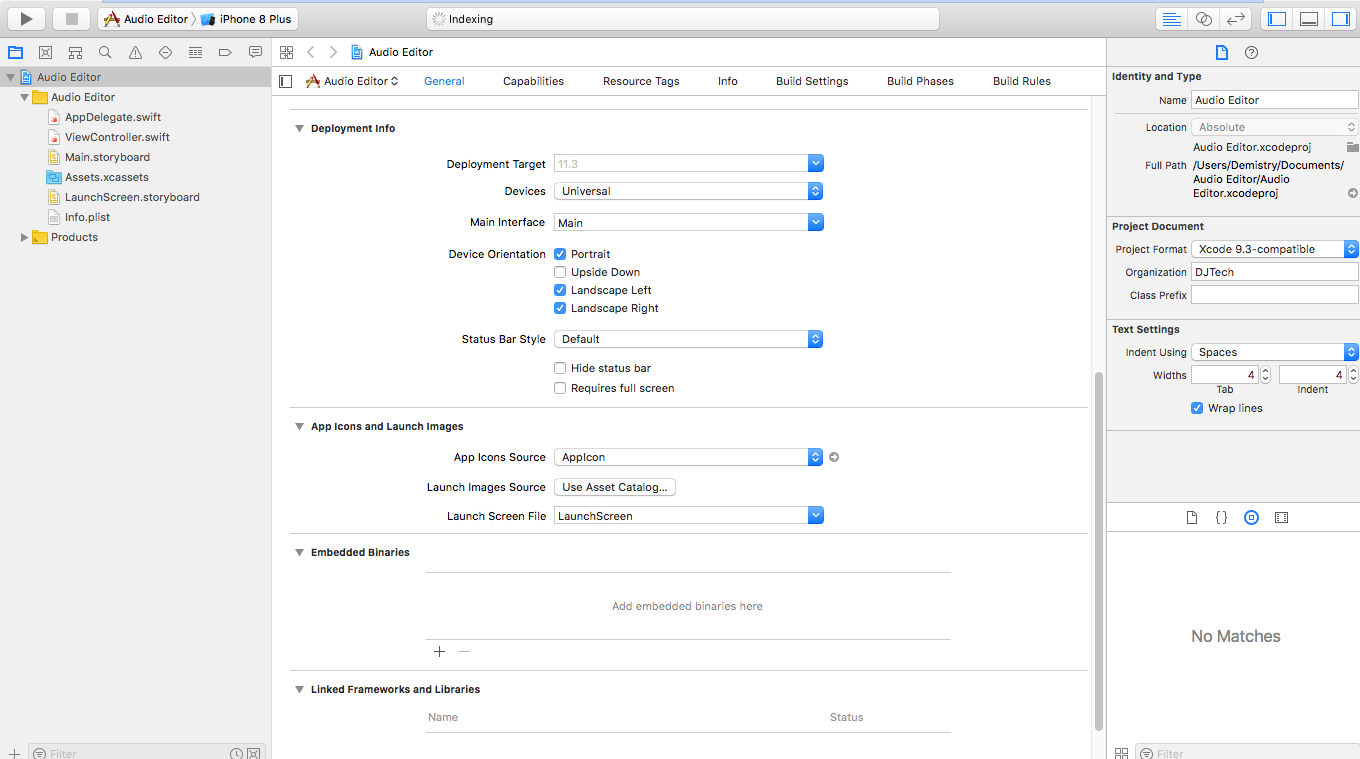Click the Use Asset Catalog button
1360x759 pixels.
tap(614, 487)
